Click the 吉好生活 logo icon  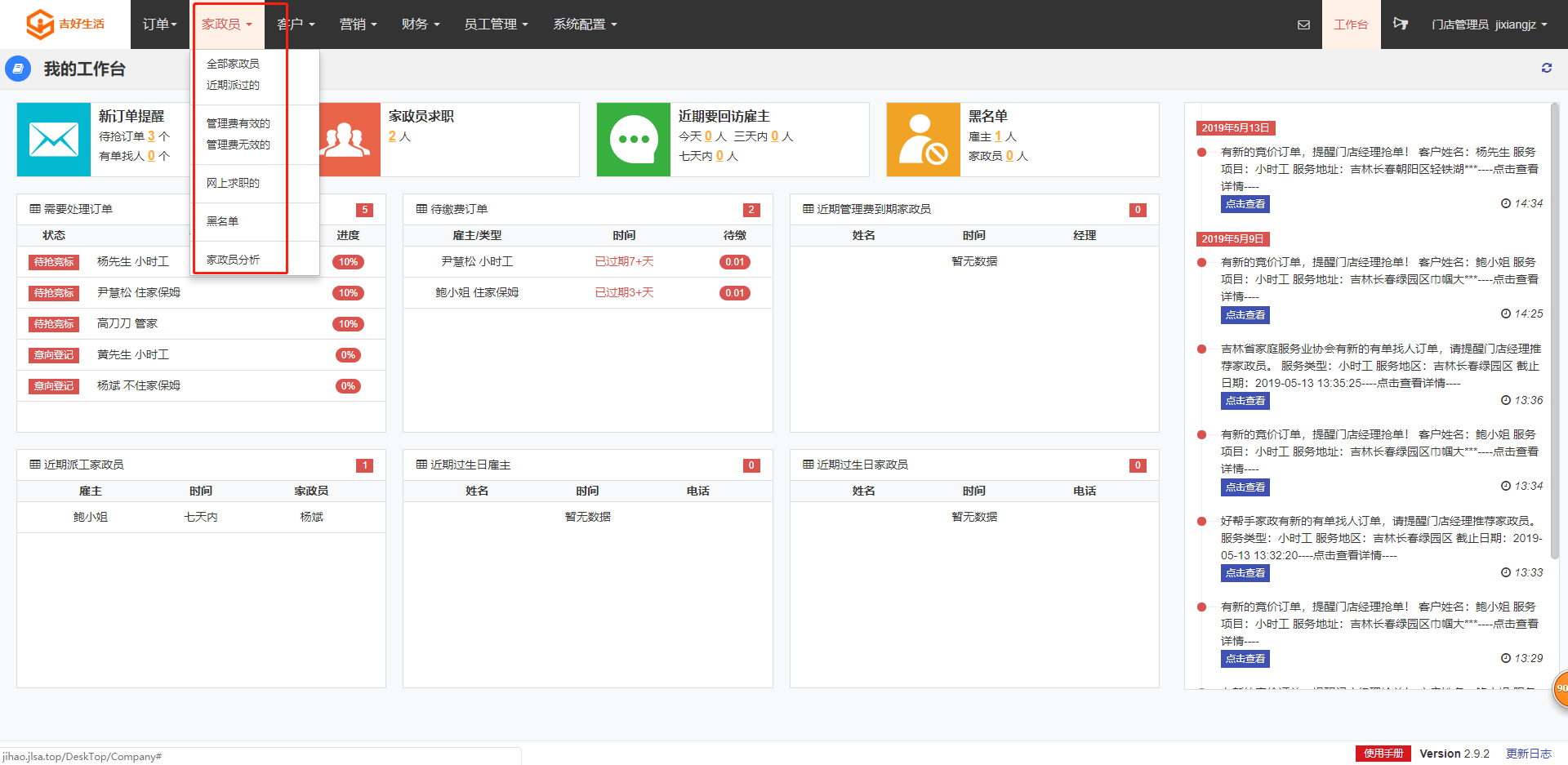[40, 24]
